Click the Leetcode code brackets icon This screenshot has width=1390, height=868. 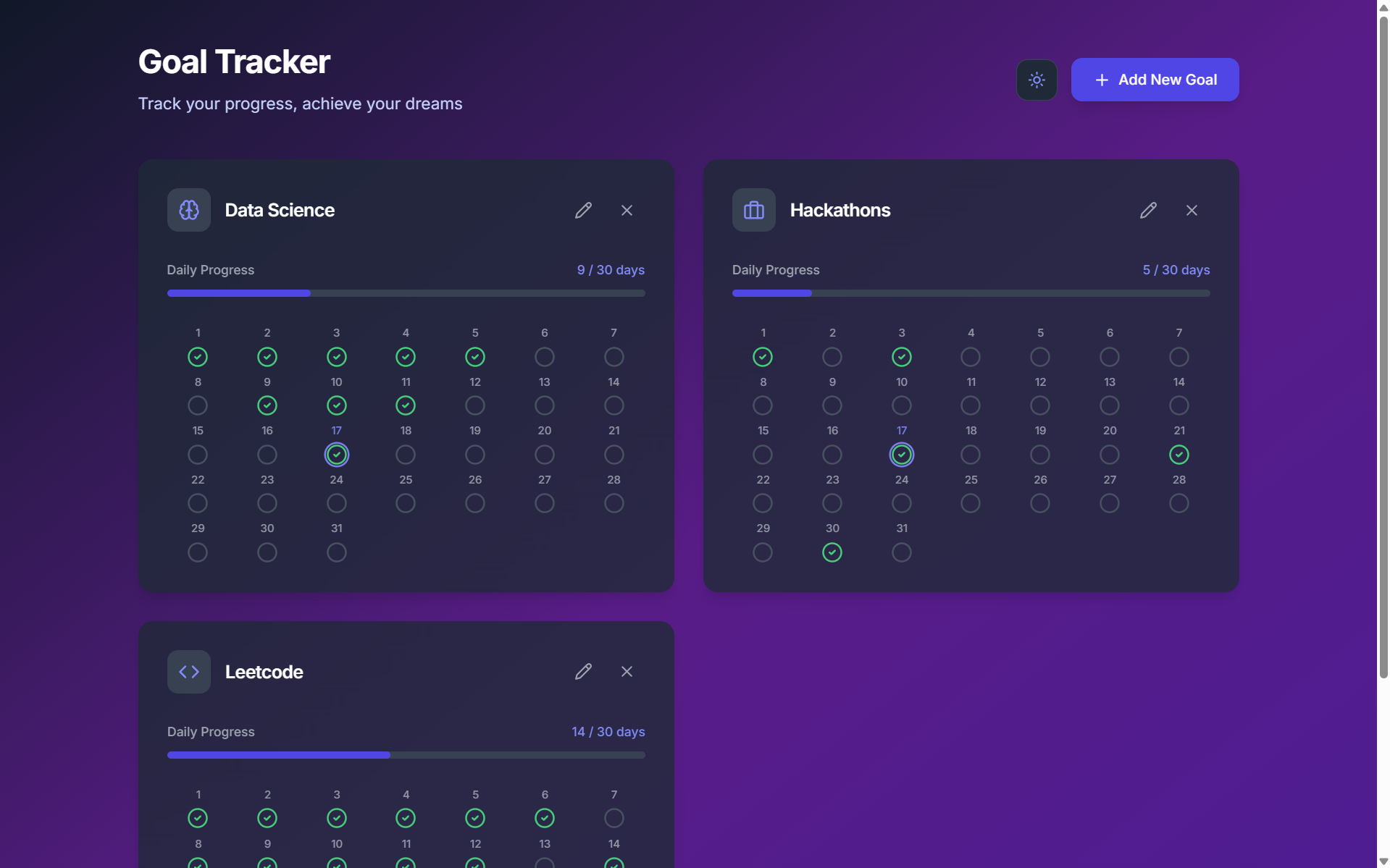pos(189,672)
